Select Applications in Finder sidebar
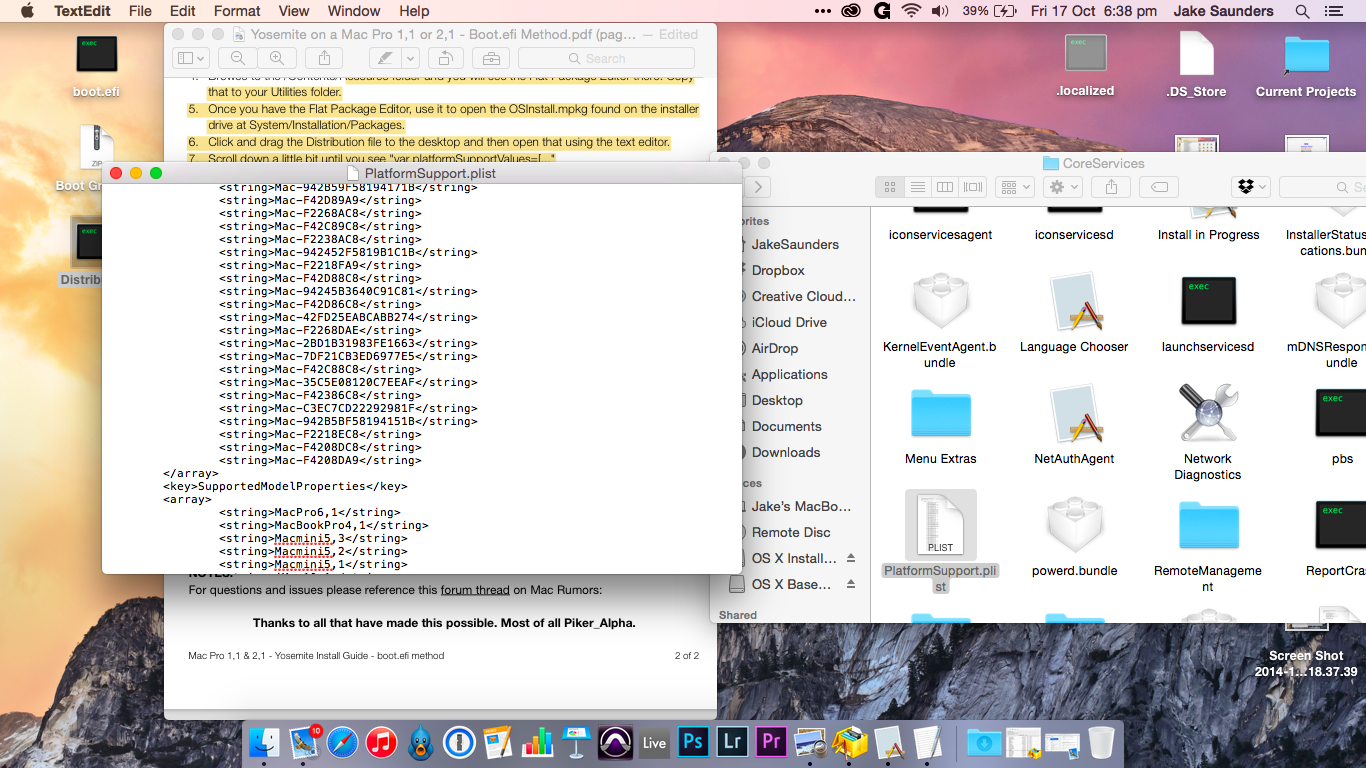Image resolution: width=1366 pixels, height=768 pixels. (x=790, y=374)
